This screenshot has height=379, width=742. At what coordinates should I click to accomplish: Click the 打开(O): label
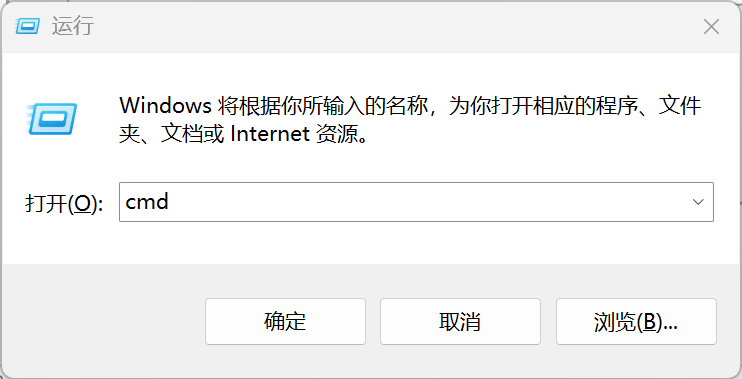pyautogui.click(x=64, y=203)
